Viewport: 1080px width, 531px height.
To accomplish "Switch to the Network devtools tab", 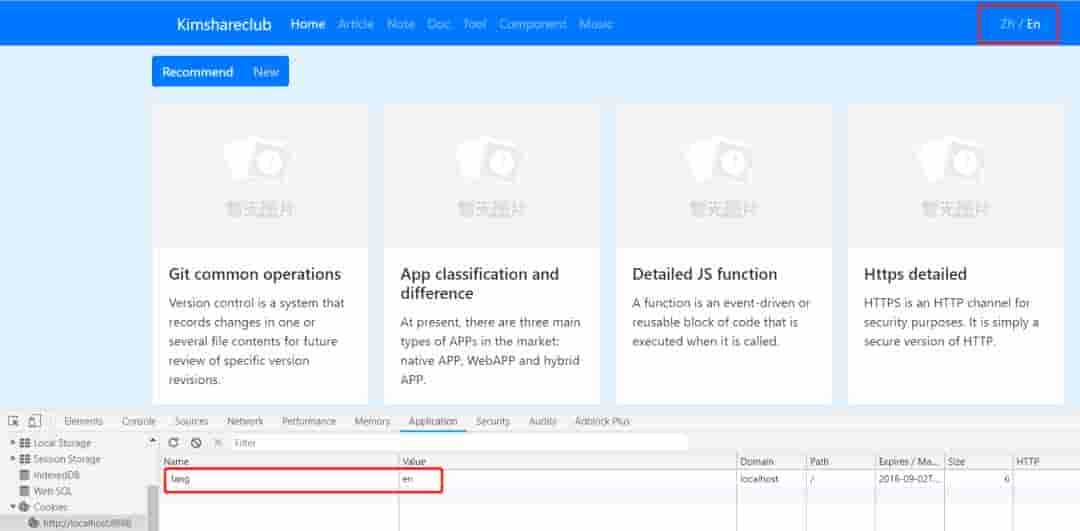I will [245, 421].
